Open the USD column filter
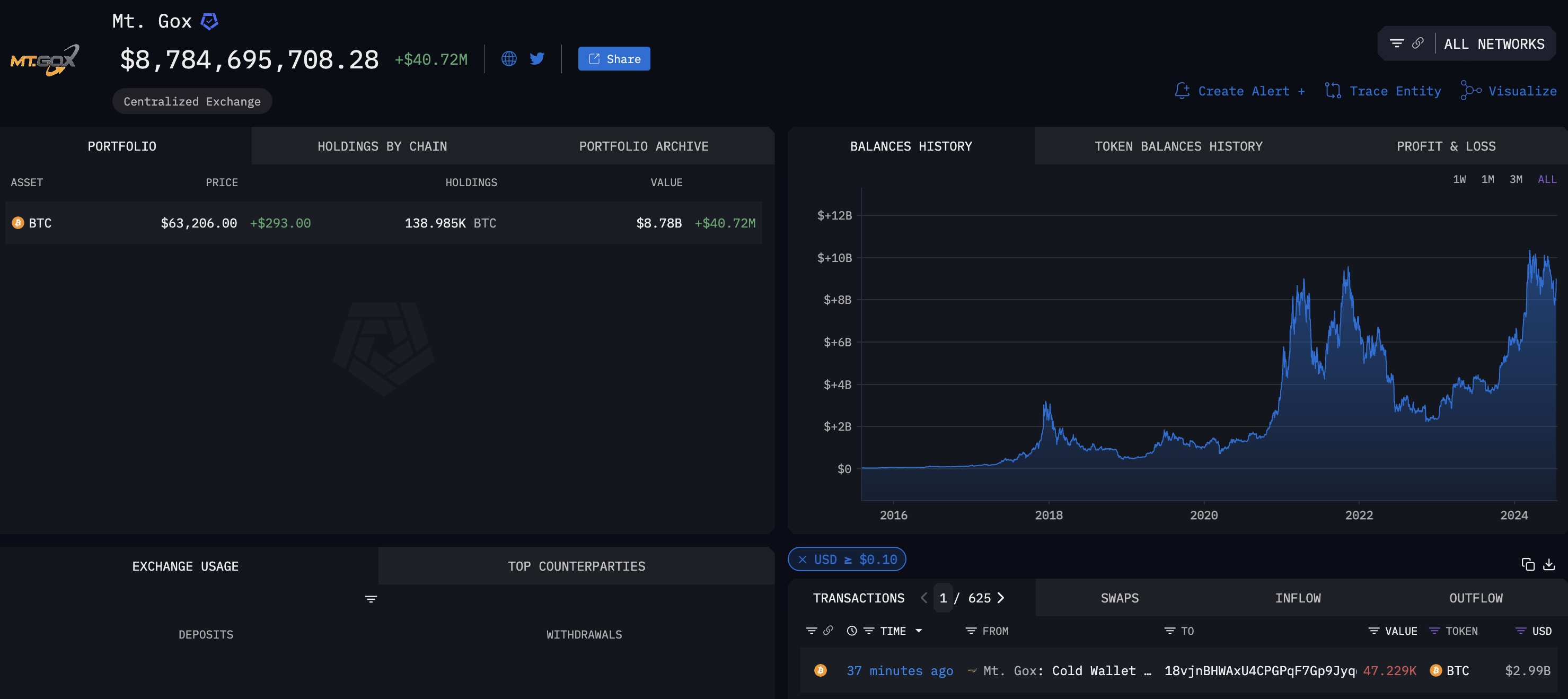Viewport: 1568px width, 699px height. coord(1520,631)
